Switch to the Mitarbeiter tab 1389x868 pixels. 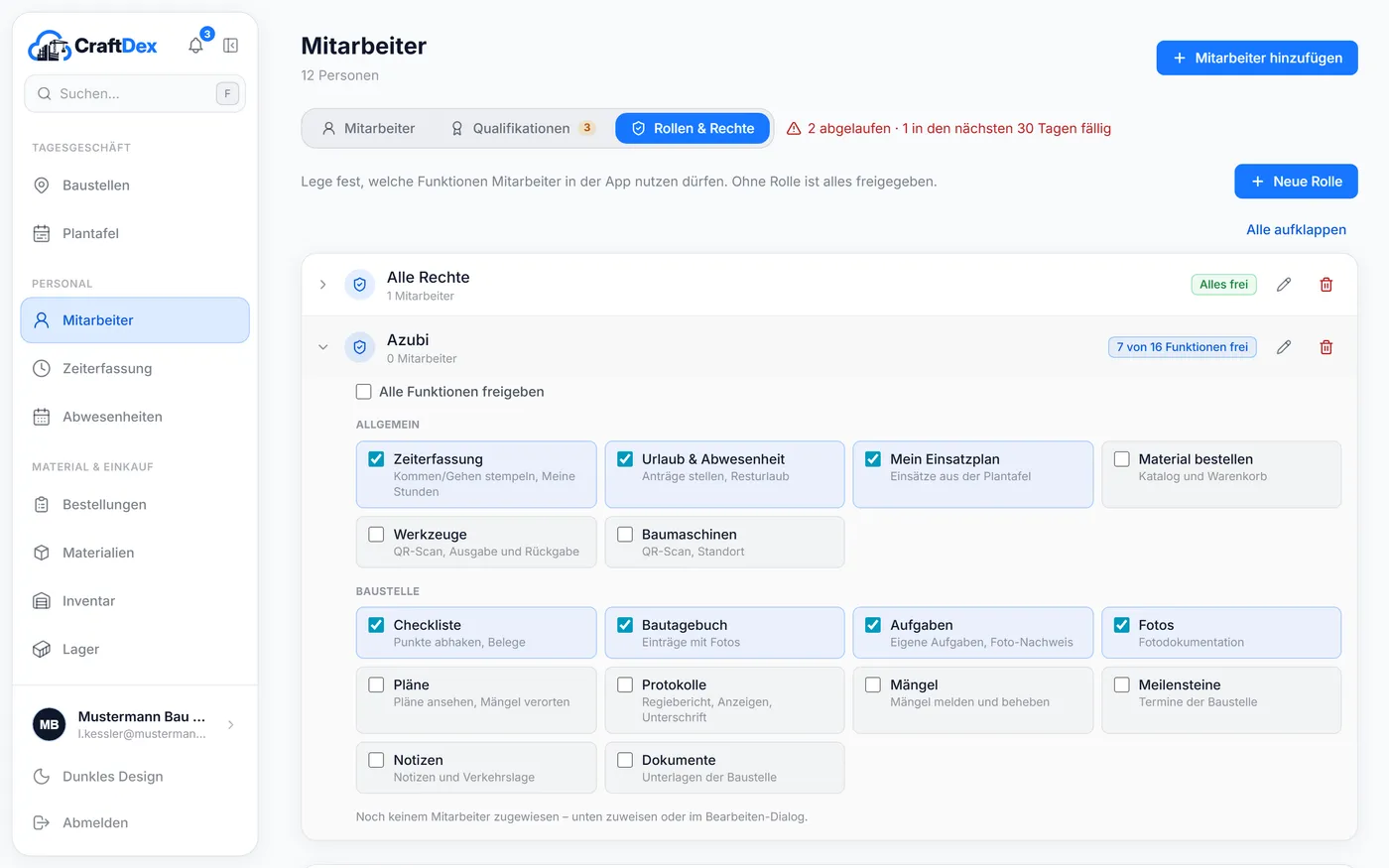369,129
